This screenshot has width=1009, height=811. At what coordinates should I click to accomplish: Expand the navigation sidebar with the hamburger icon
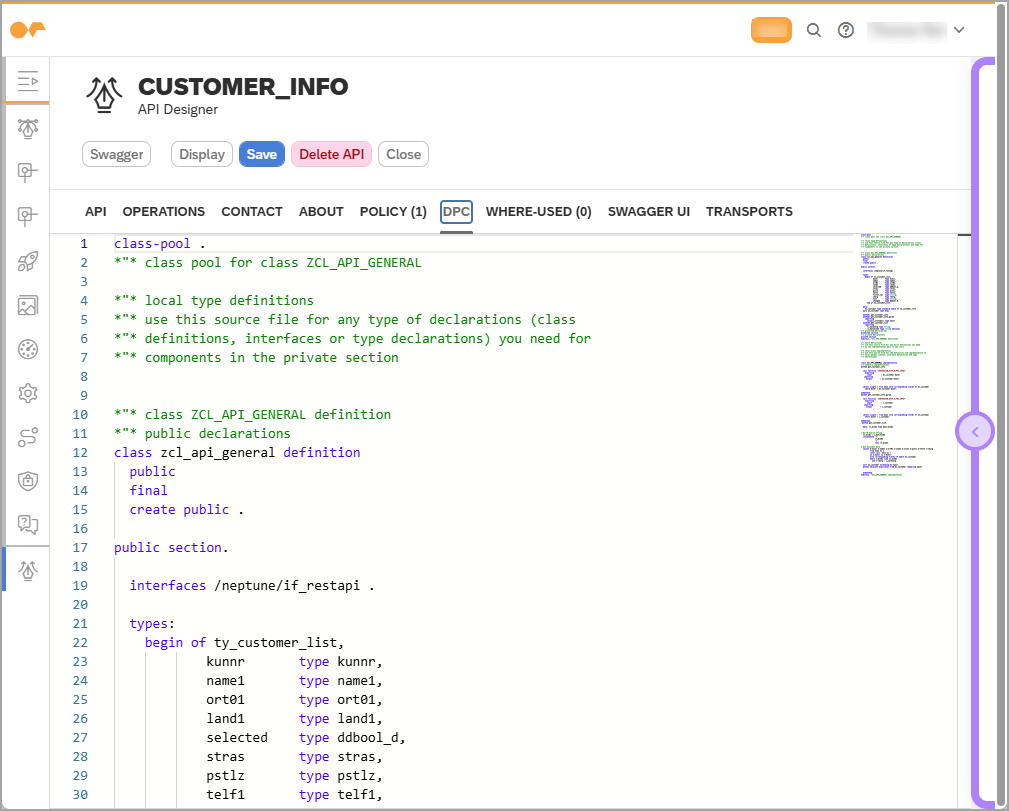pos(27,81)
